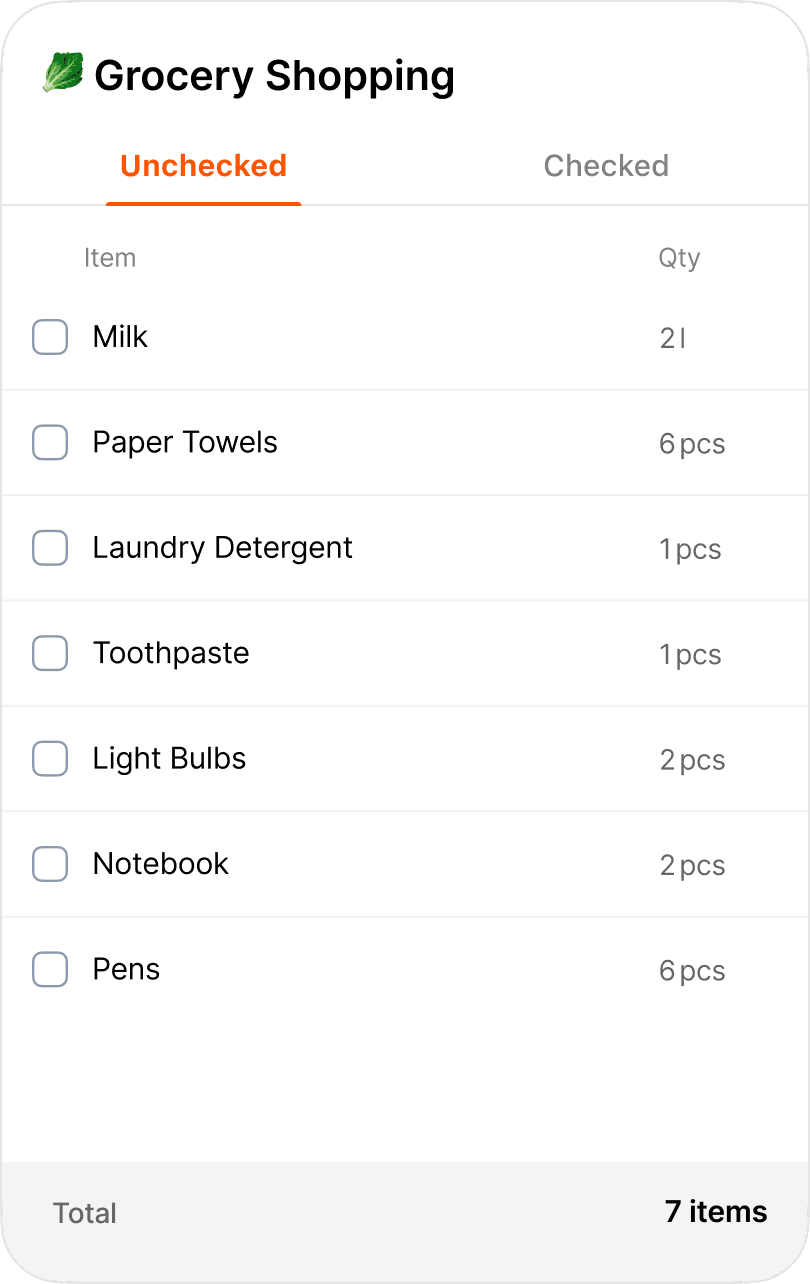This screenshot has height=1284, width=810.
Task: Check off the Toothpaste item
Action: 50,653
